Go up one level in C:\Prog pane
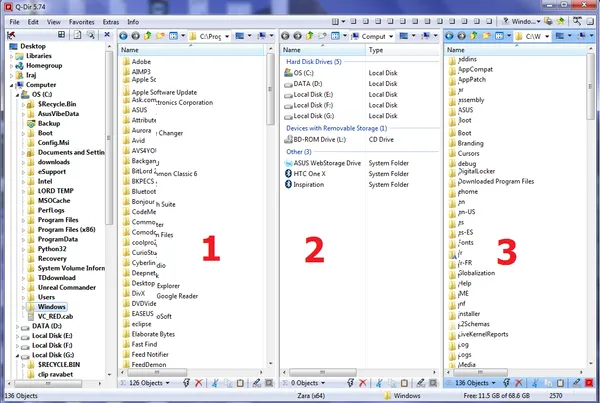This screenshot has width=600, height=403. pyautogui.click(x=148, y=36)
